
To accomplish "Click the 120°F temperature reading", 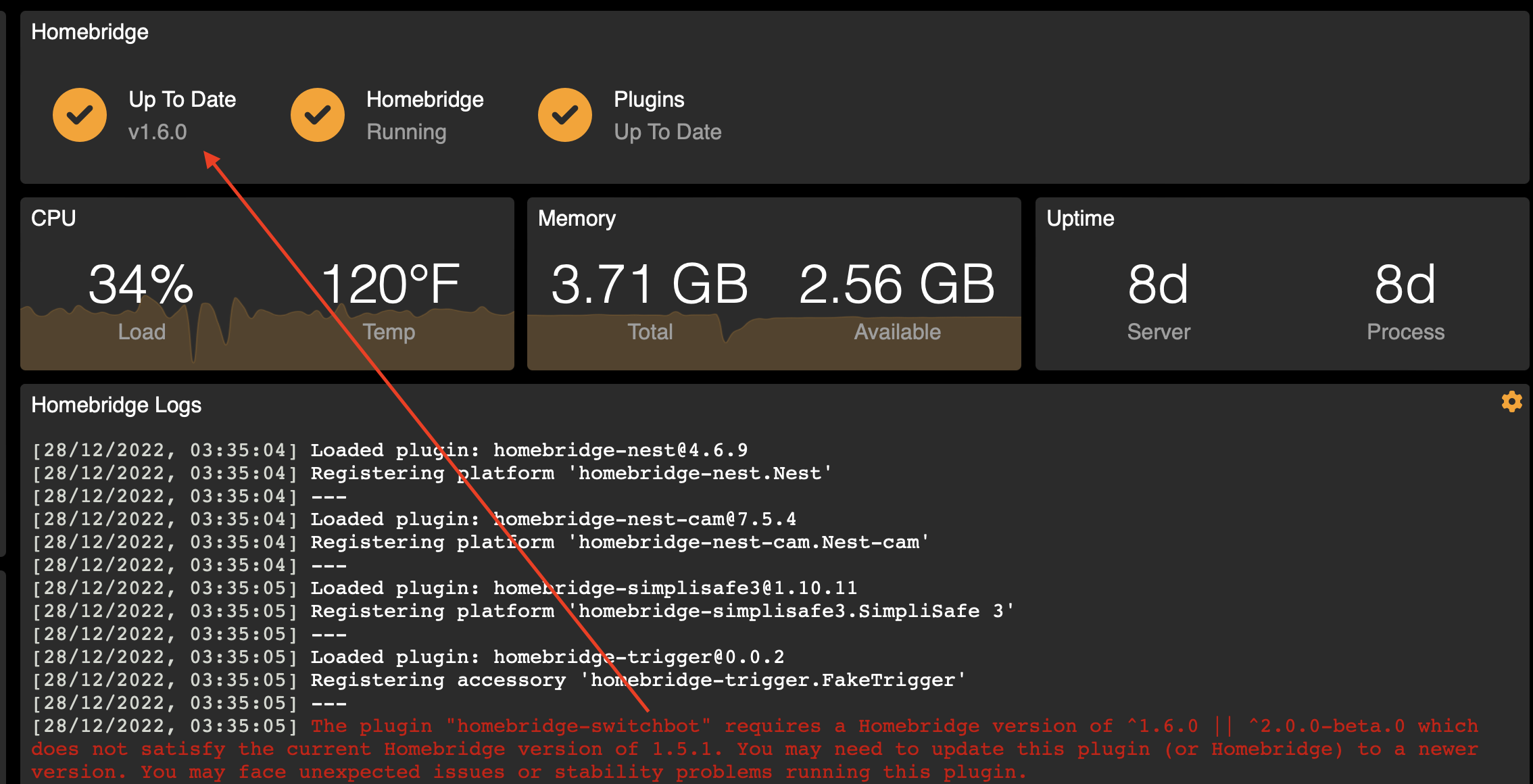I will pyautogui.click(x=389, y=285).
